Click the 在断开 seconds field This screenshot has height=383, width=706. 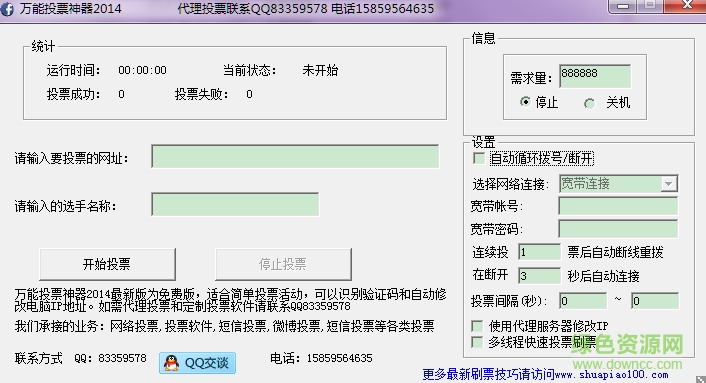pyautogui.click(x=539, y=275)
